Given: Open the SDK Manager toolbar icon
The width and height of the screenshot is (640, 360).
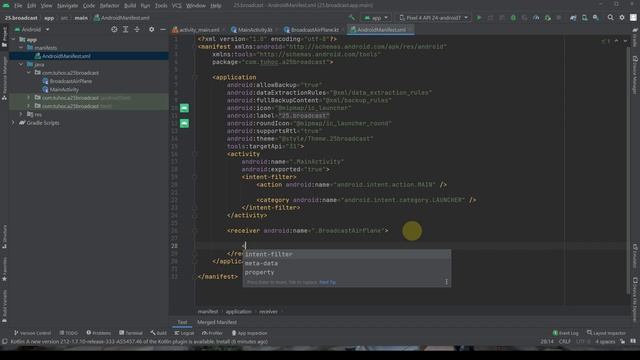Looking at the screenshot, I should click(x=596, y=18).
